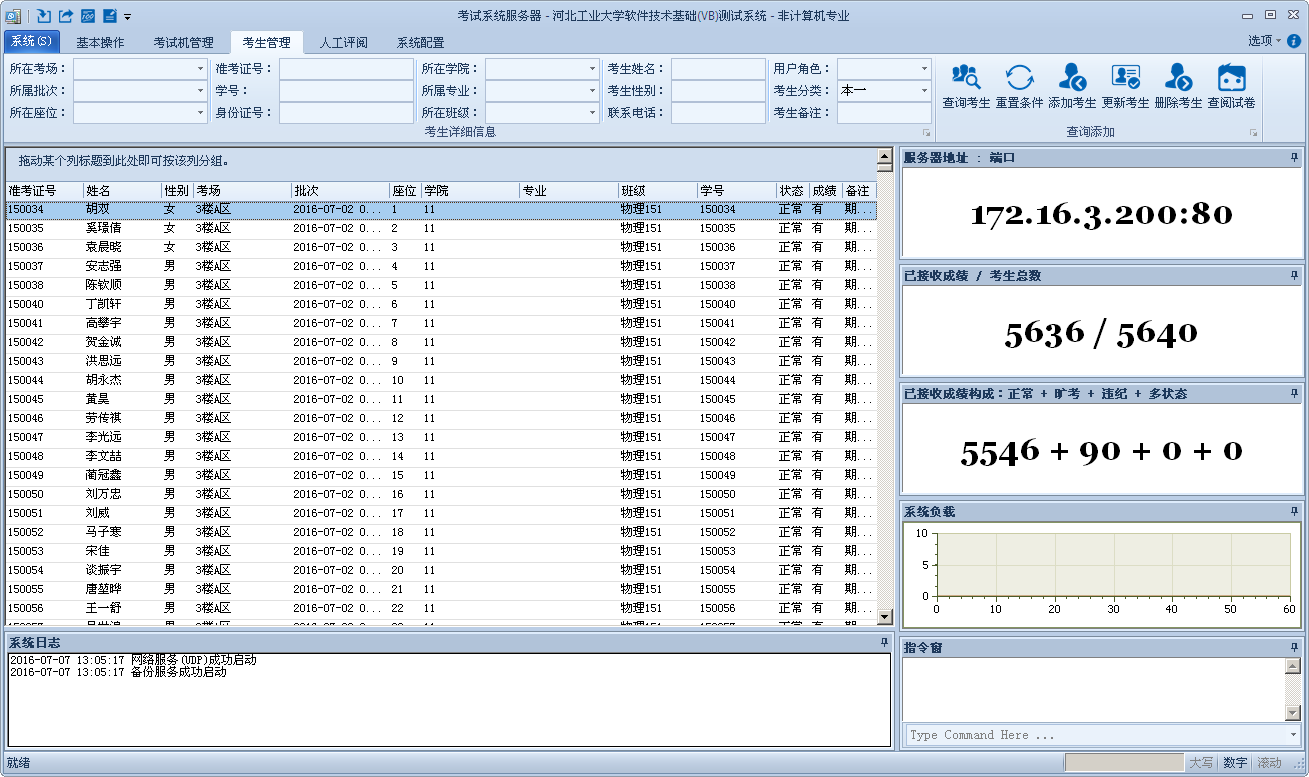Viewport: 1309px width, 777px height.
Task: Open 考生分类 dropdown showing 本一
Action: [x=924, y=91]
